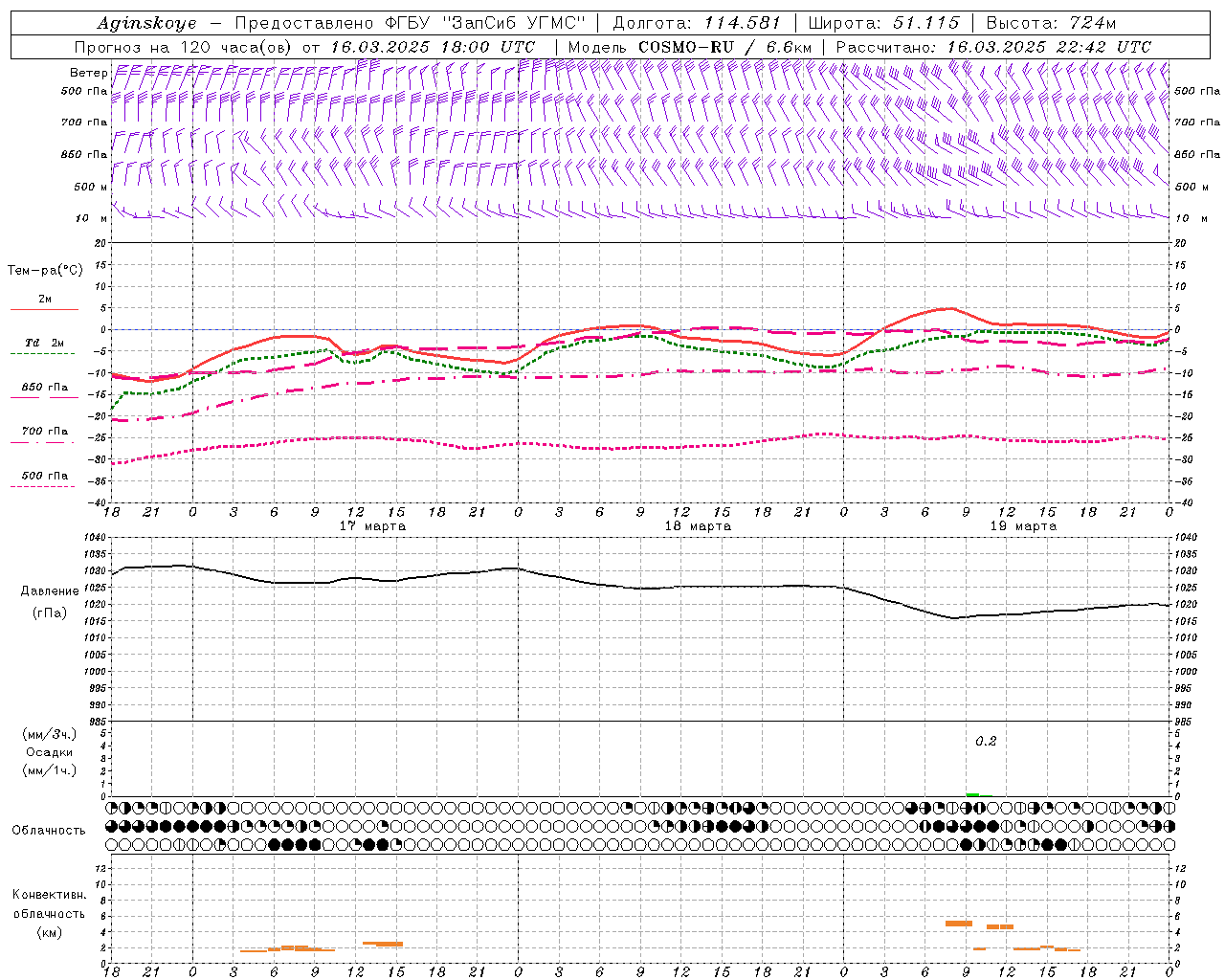Select the (мм/3ч.) precipitation unit label

[x=50, y=734]
